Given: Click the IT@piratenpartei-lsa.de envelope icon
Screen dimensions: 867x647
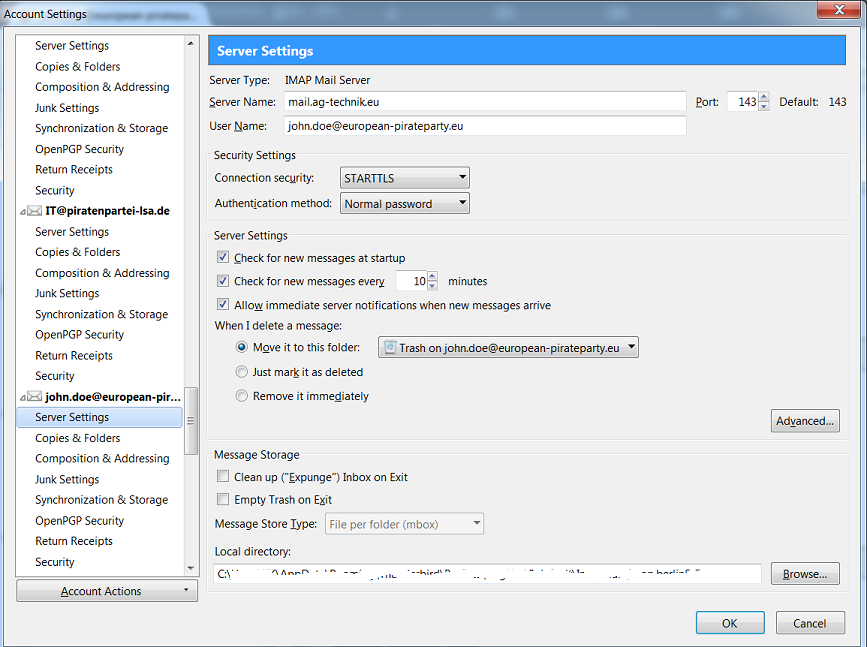Looking at the screenshot, I should (35, 211).
